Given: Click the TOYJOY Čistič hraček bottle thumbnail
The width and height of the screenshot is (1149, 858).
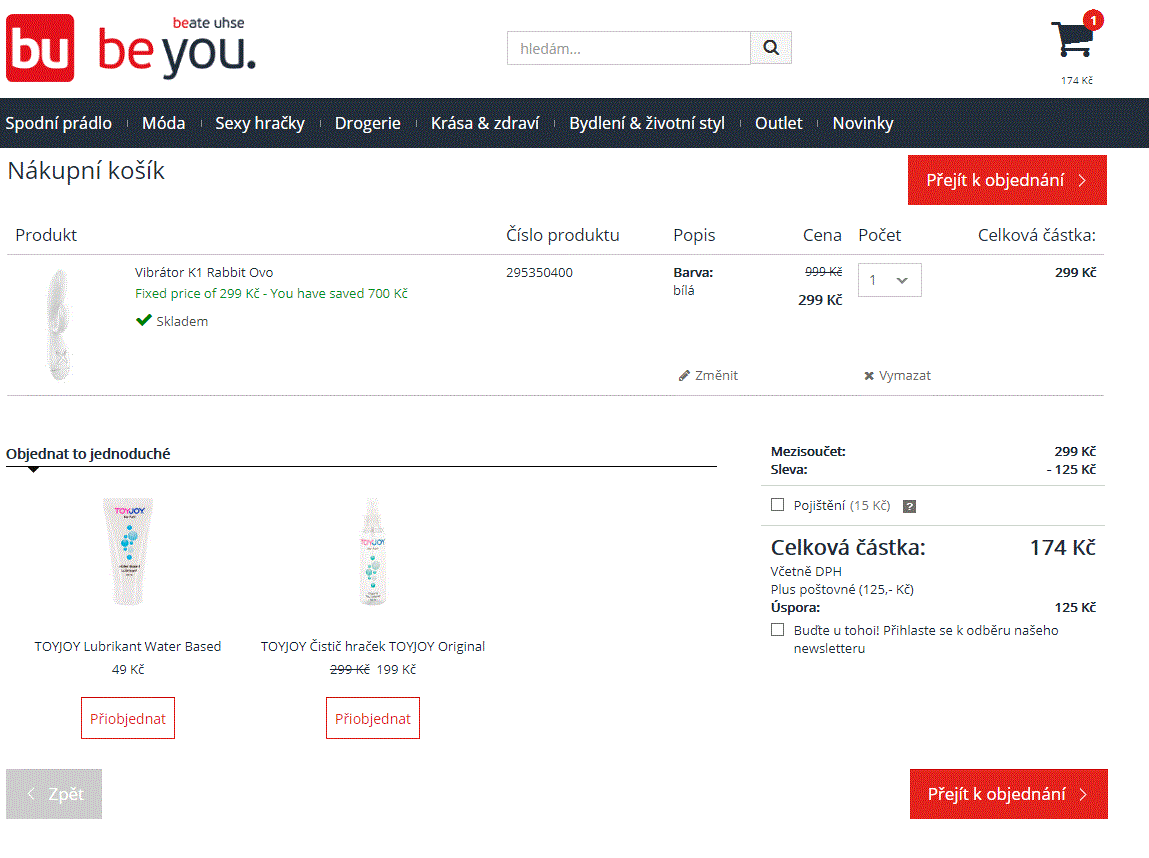Looking at the screenshot, I should coord(373,552).
